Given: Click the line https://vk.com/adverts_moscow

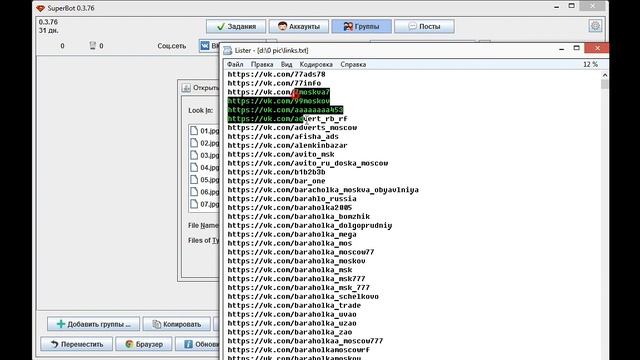Looking at the screenshot, I should [292, 128].
